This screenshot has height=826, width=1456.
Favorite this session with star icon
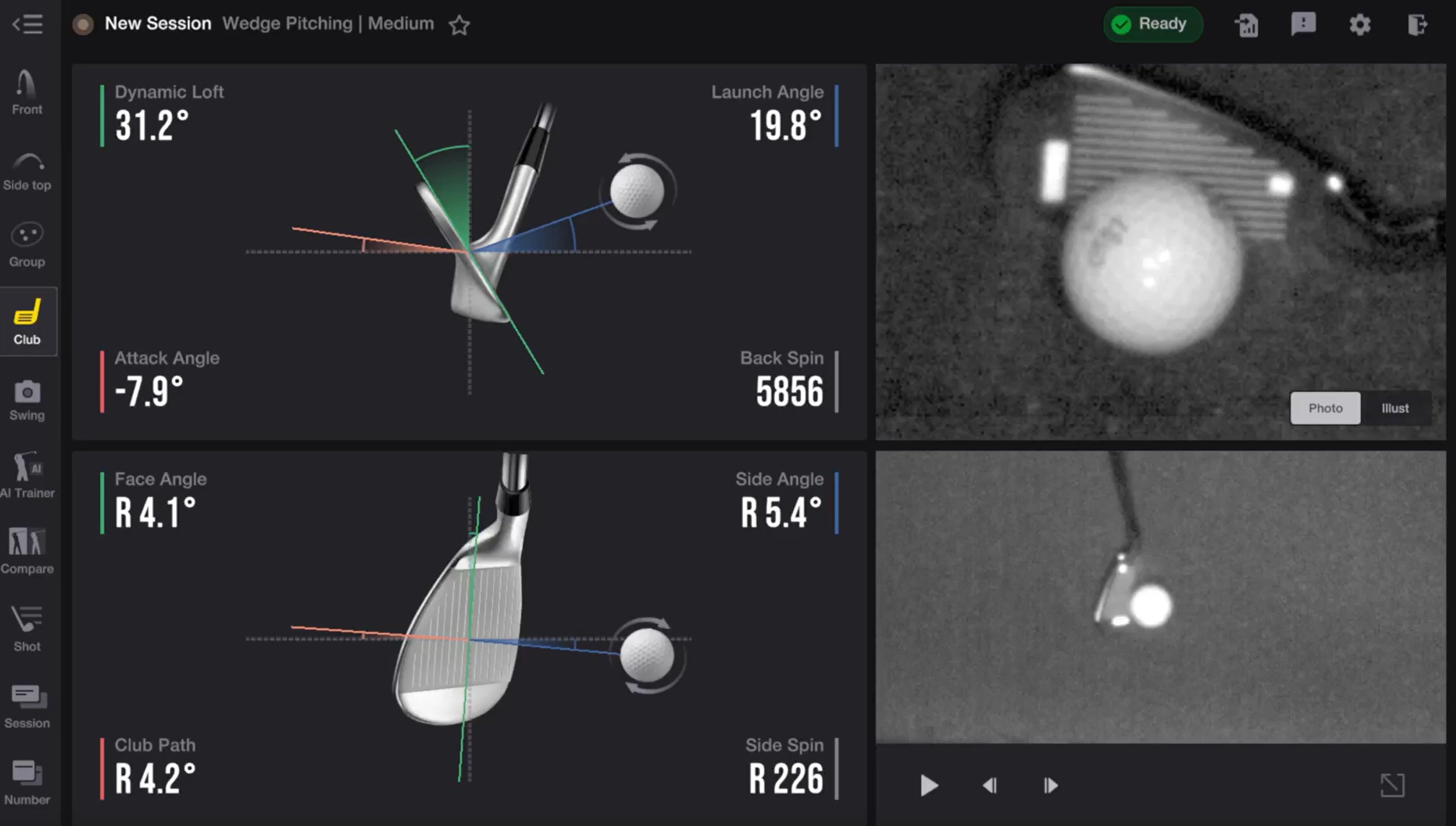(x=459, y=25)
